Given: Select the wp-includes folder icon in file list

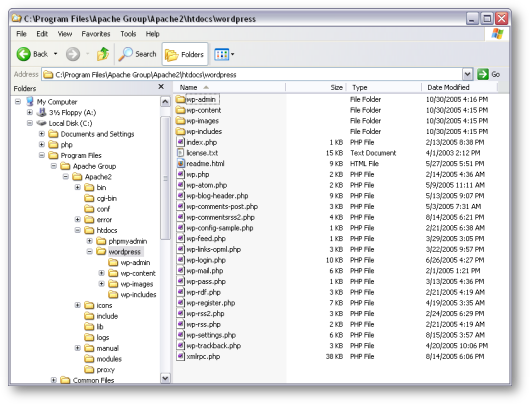Looking at the screenshot, I should click(x=181, y=131).
